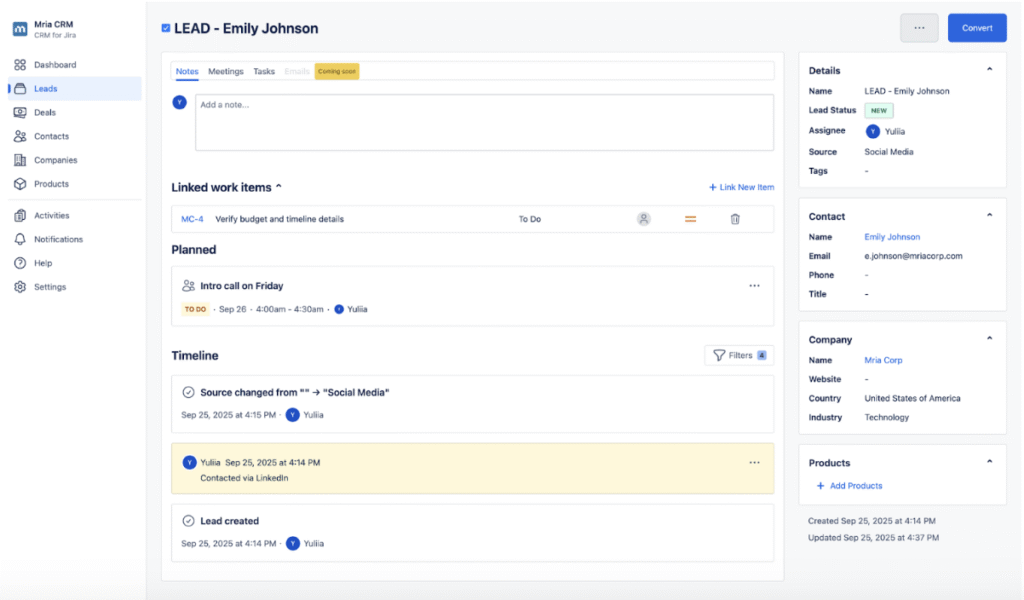
Task: Collapse the Products panel
Action: tap(989, 462)
